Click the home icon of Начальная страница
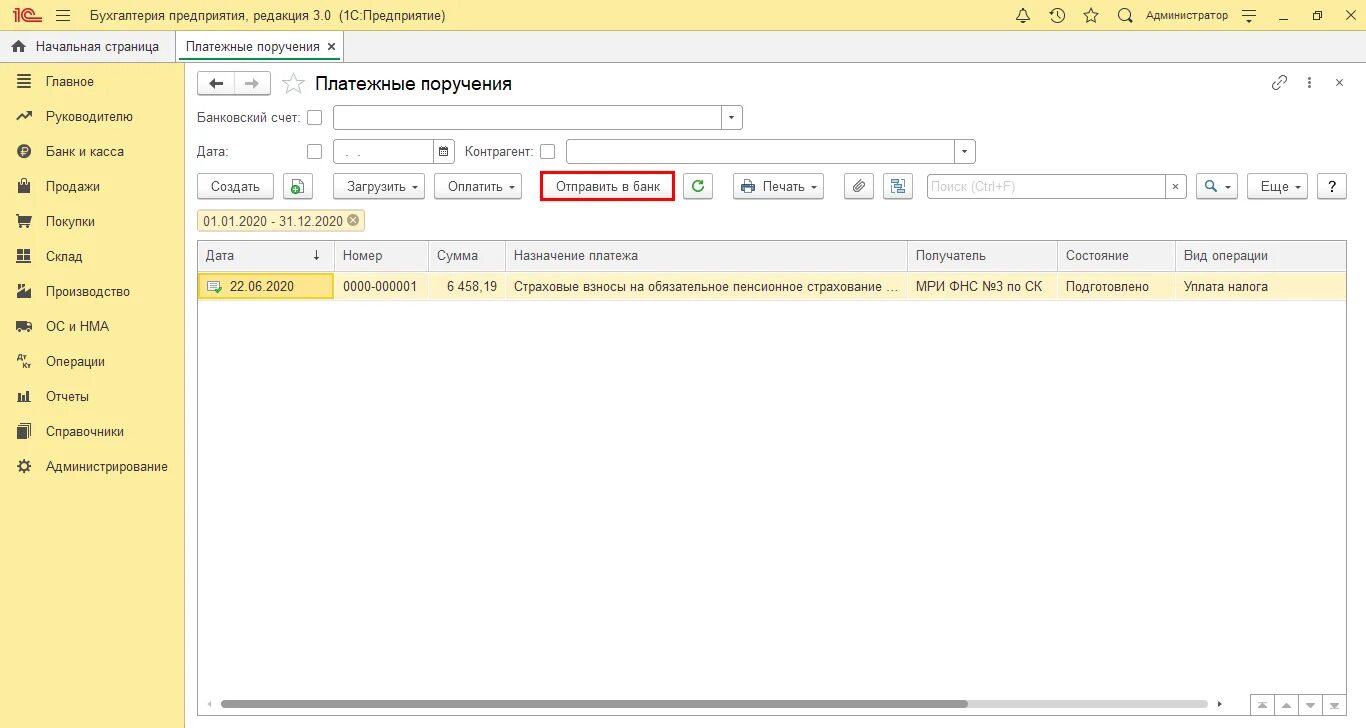This screenshot has width=1366, height=728. (x=18, y=47)
